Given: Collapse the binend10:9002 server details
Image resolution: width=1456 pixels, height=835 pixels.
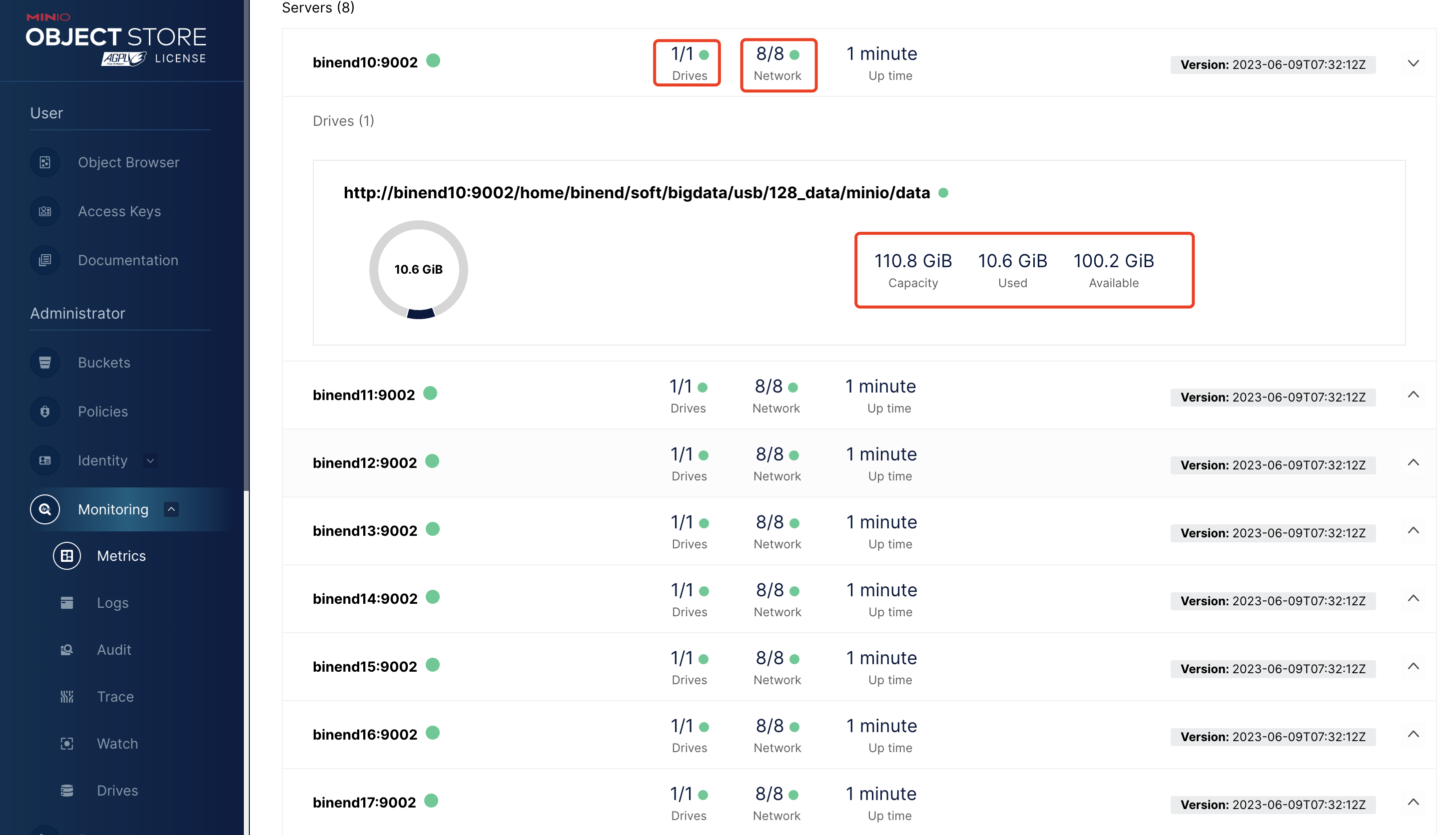Looking at the screenshot, I should pyautogui.click(x=1413, y=63).
